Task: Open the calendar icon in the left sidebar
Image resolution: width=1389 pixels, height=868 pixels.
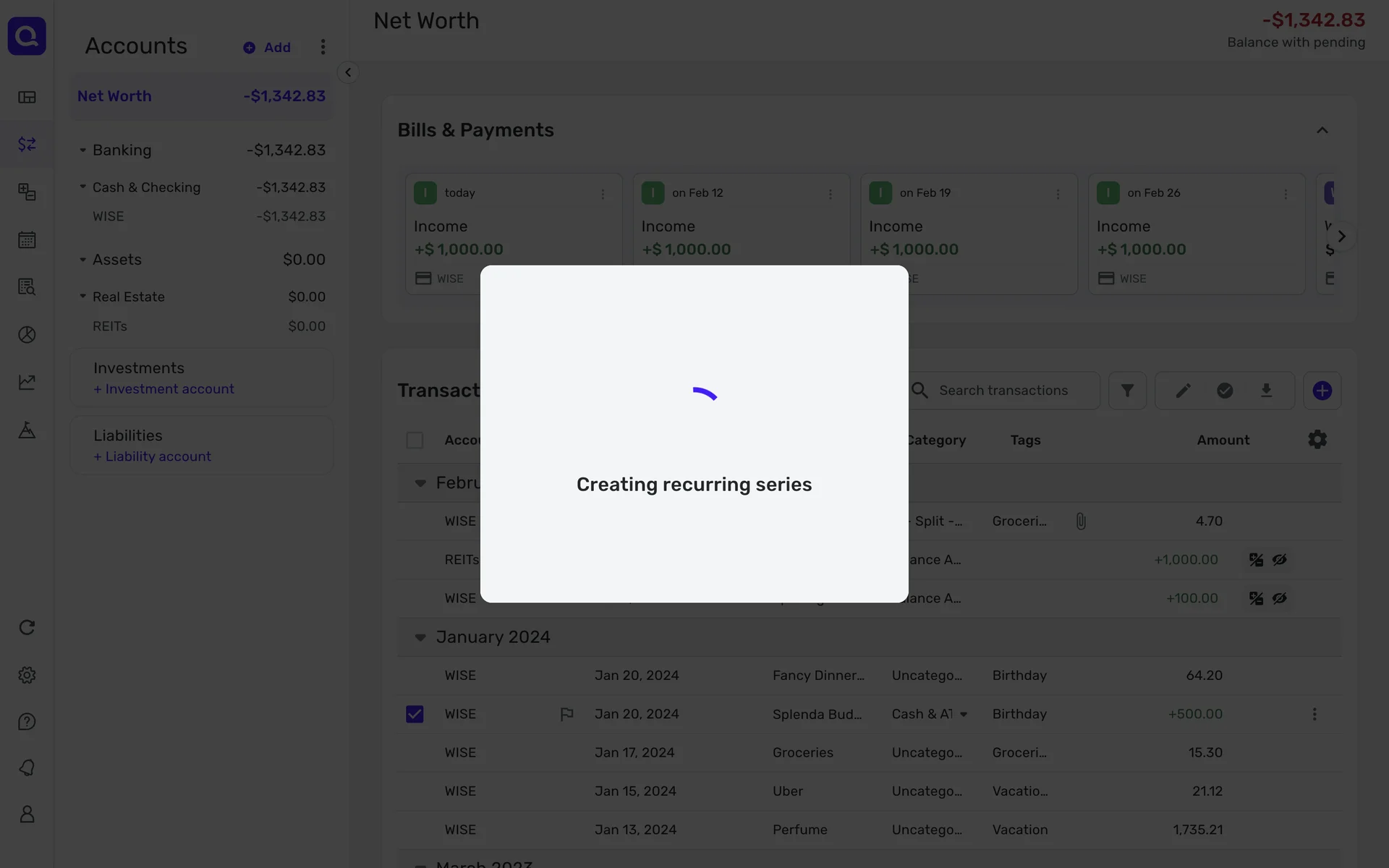Action: (27, 240)
